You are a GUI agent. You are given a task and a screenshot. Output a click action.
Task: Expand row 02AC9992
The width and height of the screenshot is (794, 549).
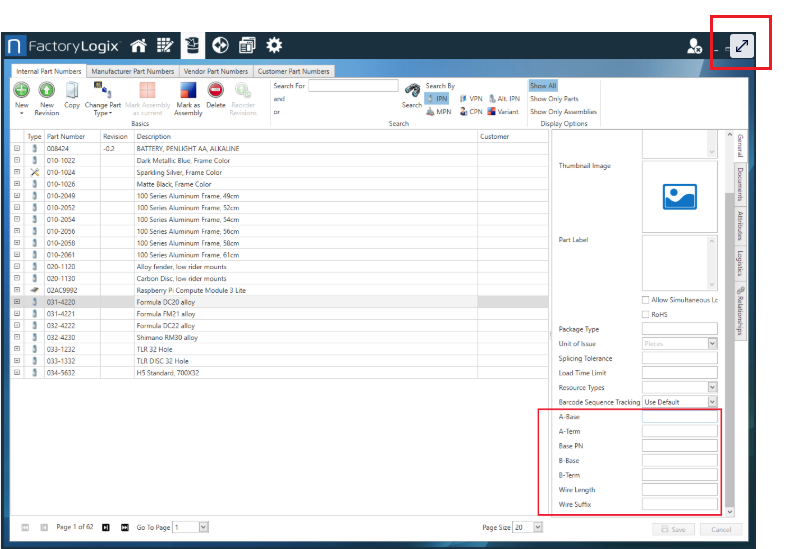[17, 290]
